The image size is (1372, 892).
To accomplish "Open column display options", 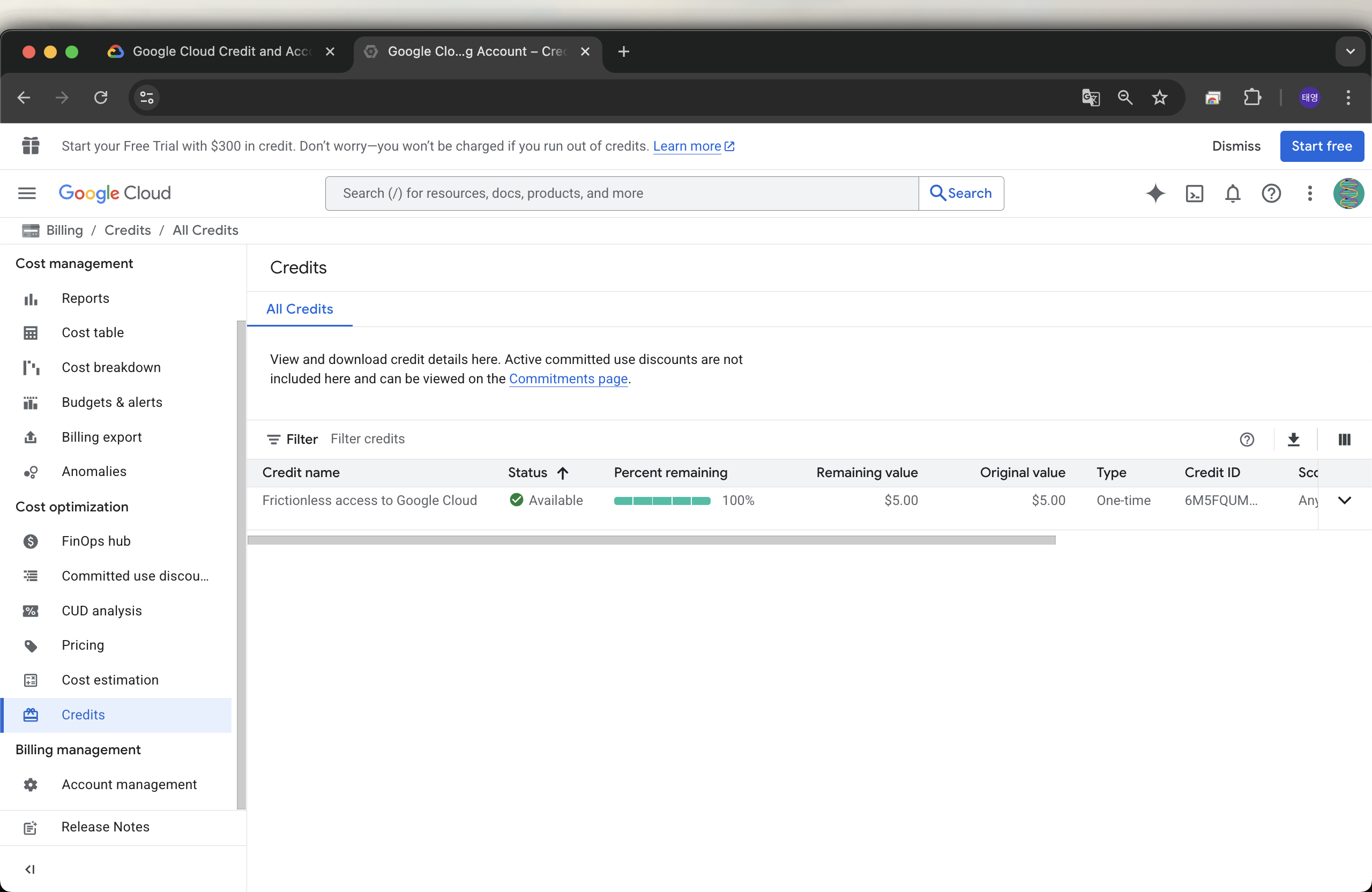I will point(1344,440).
